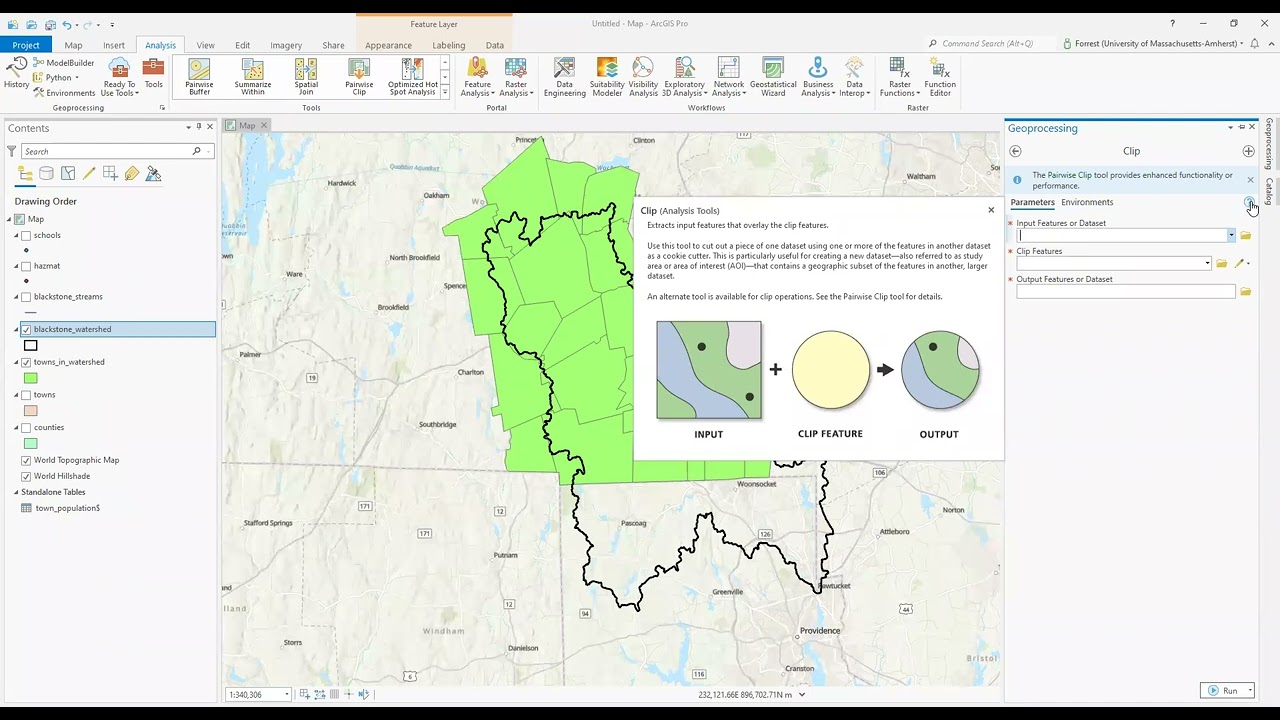Open the Spatial Join tool
Viewport: 1280px width, 720px height.
pos(306,77)
